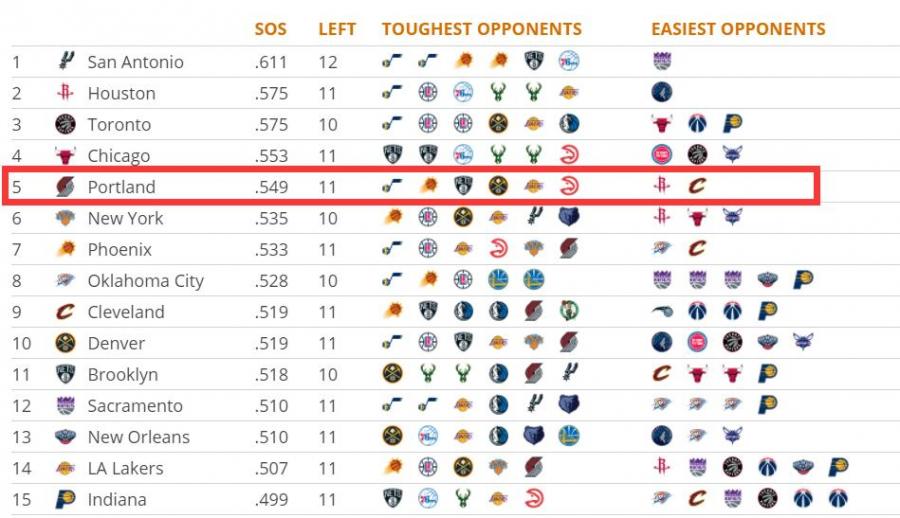Click the Knicks logo beside New York
Image resolution: width=900 pixels, height=518 pixels.
[x=65, y=218]
